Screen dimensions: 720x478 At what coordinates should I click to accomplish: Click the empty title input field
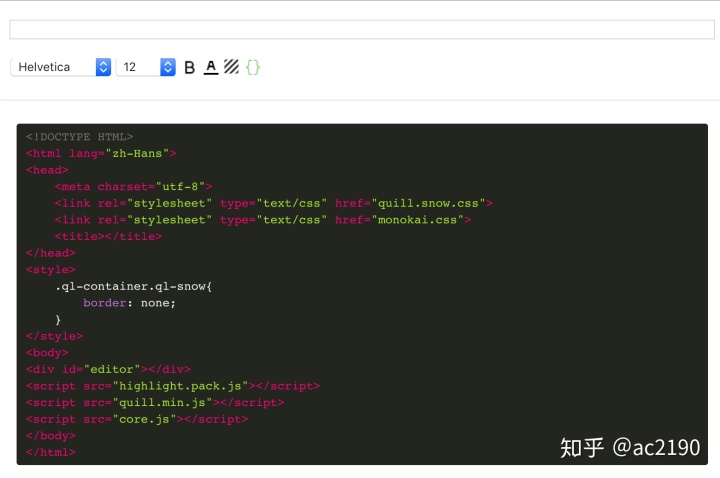(x=362, y=29)
